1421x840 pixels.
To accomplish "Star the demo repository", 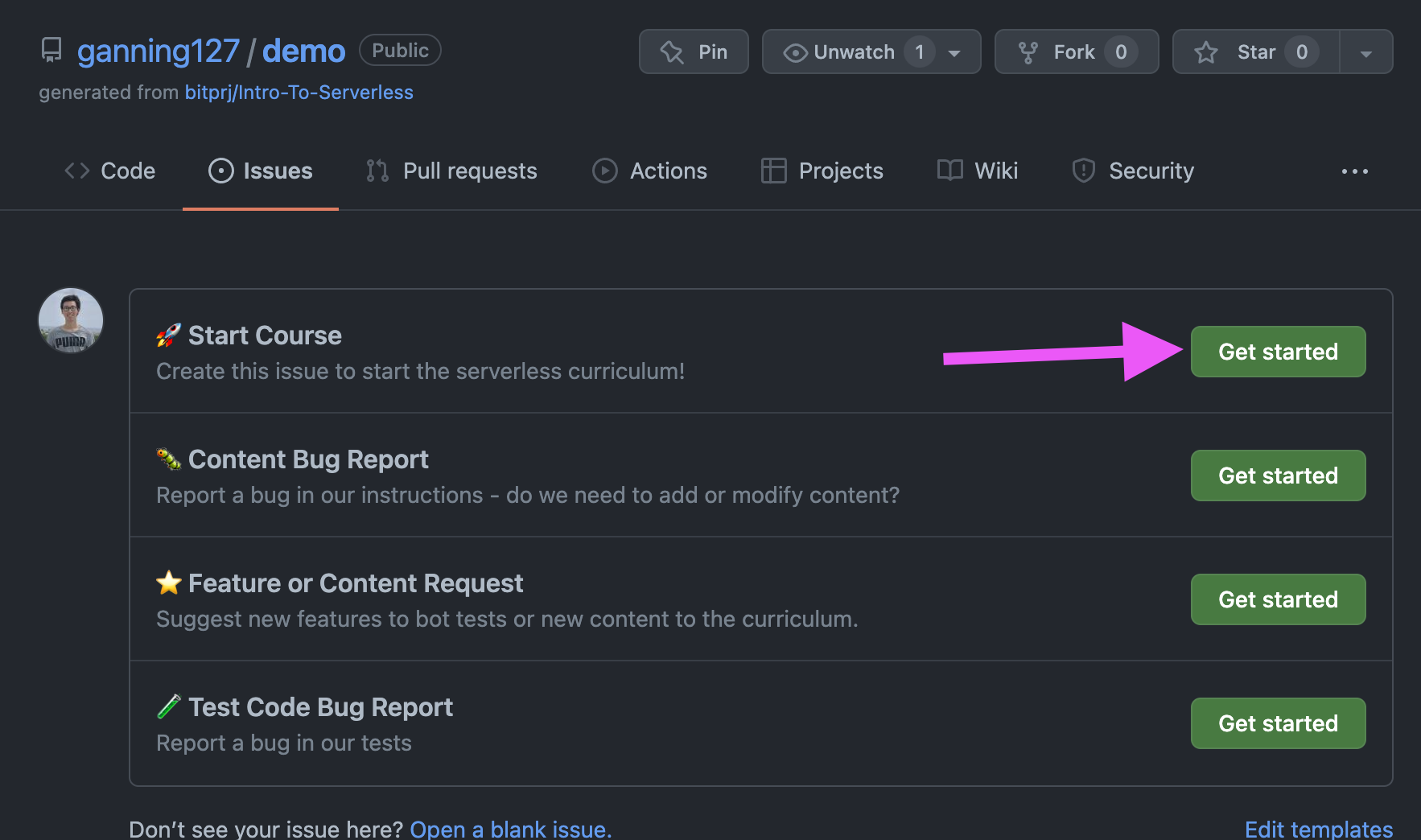I will pos(1255,52).
